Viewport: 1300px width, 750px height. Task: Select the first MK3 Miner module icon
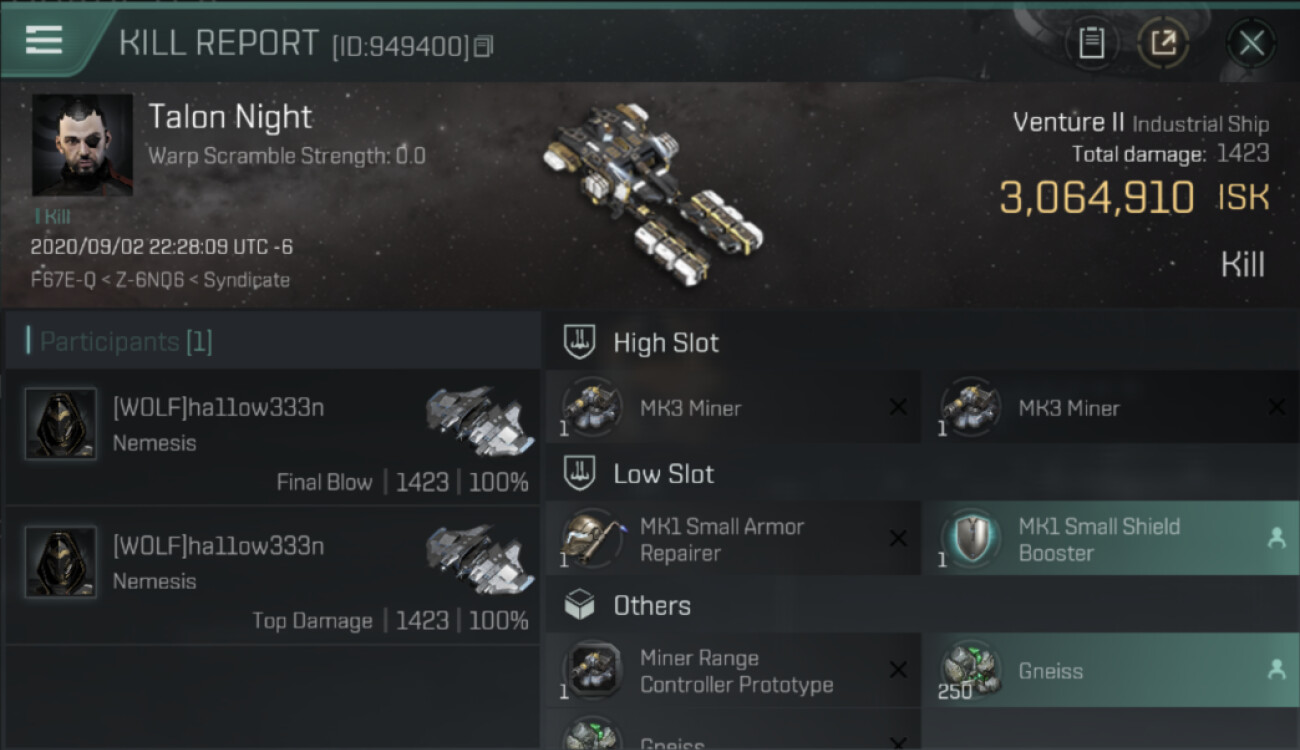click(x=593, y=407)
